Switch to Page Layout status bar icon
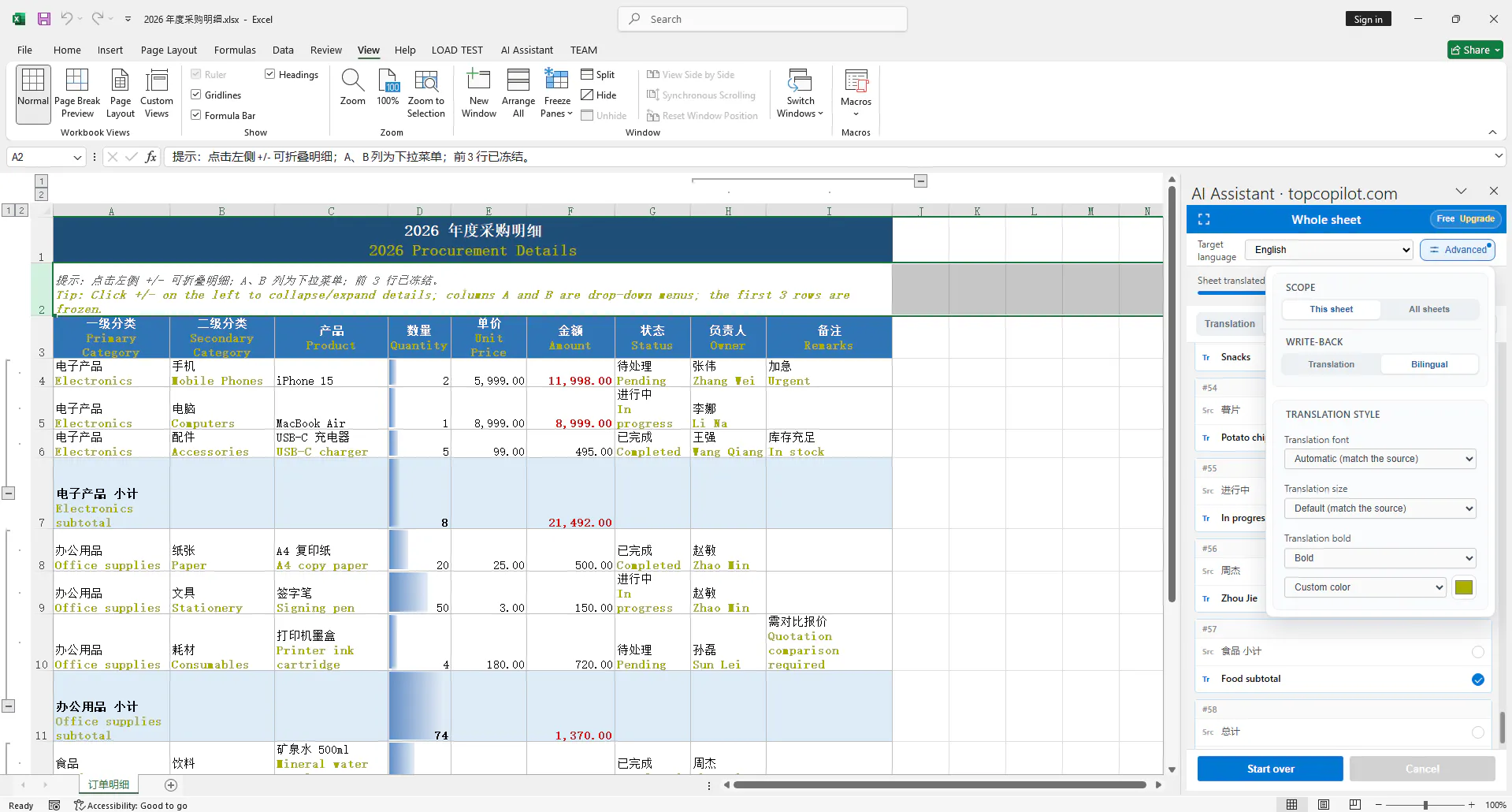Image resolution: width=1512 pixels, height=812 pixels. [x=1324, y=805]
